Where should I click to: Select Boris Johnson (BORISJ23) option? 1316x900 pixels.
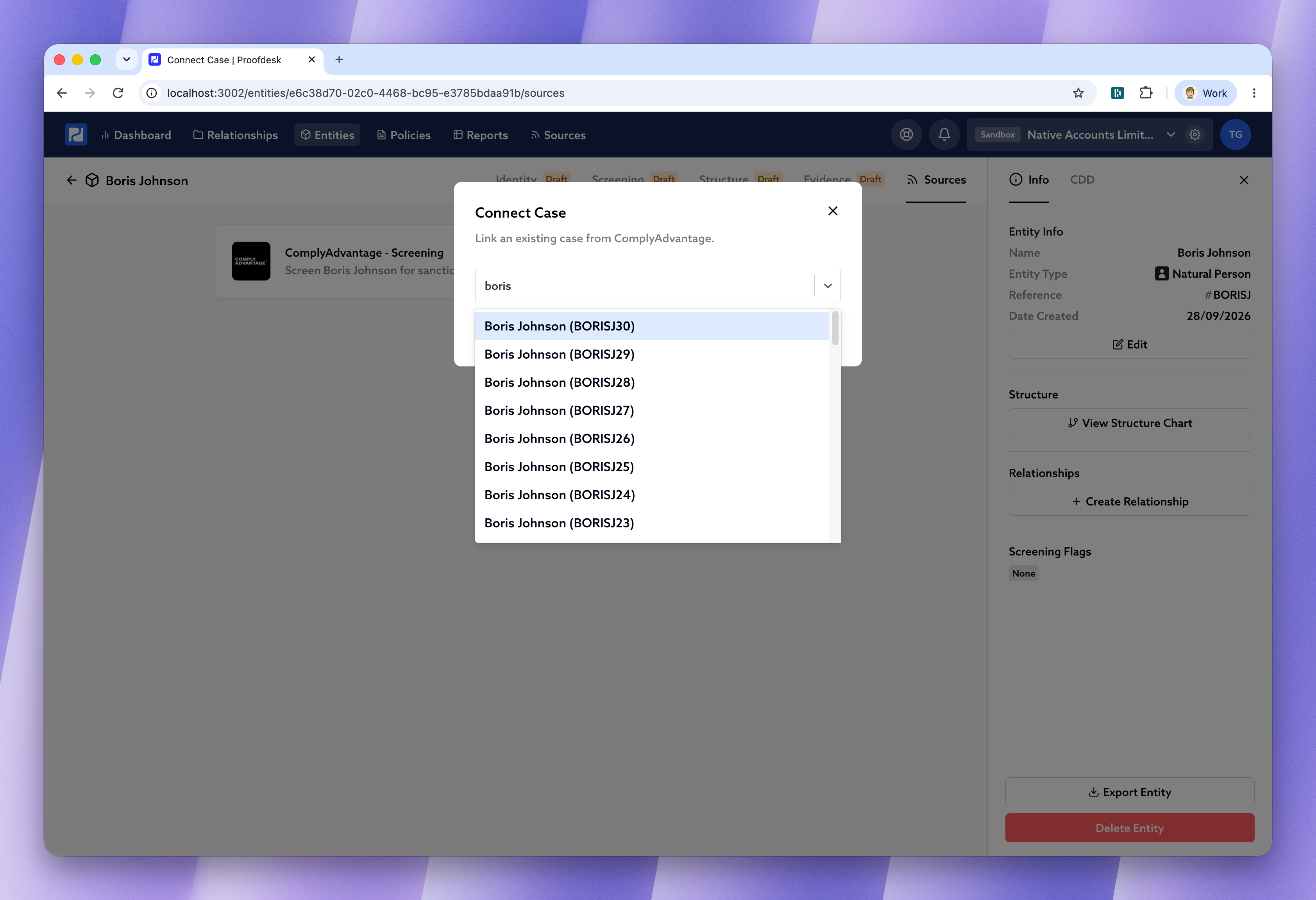point(652,523)
